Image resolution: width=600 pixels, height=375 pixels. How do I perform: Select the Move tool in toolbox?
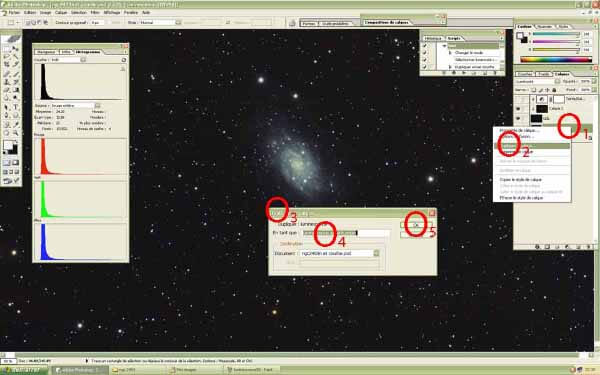(16, 49)
